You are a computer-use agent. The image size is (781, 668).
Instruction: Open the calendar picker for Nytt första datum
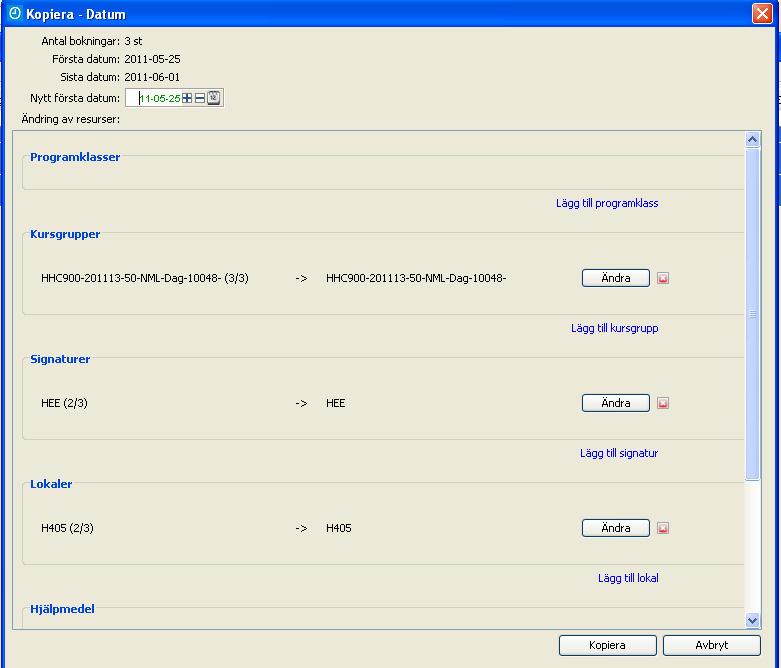(x=214, y=98)
